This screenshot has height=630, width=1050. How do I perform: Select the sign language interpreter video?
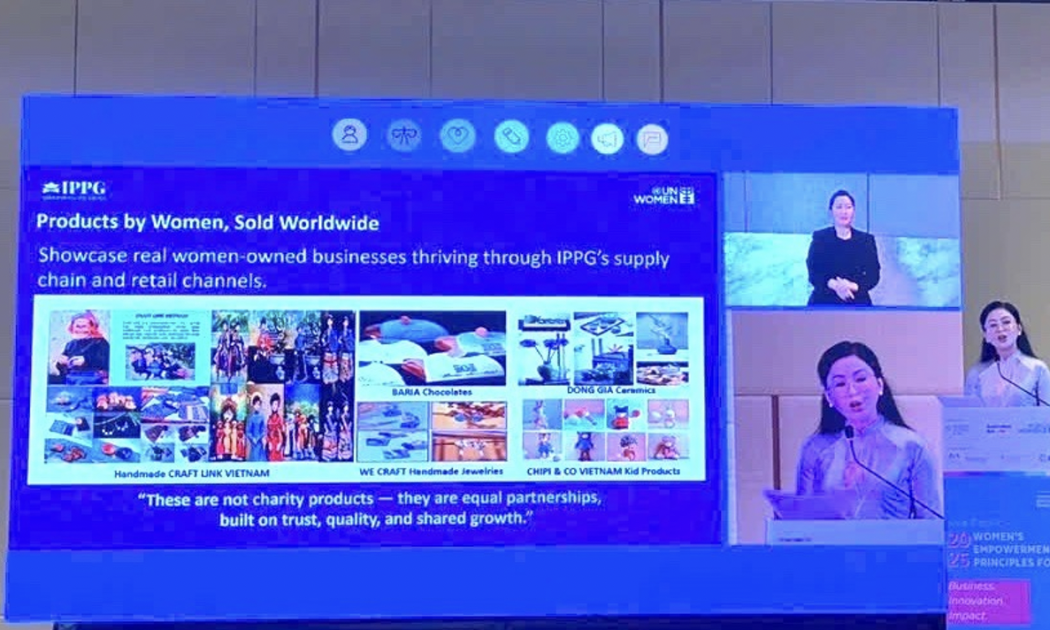841,240
